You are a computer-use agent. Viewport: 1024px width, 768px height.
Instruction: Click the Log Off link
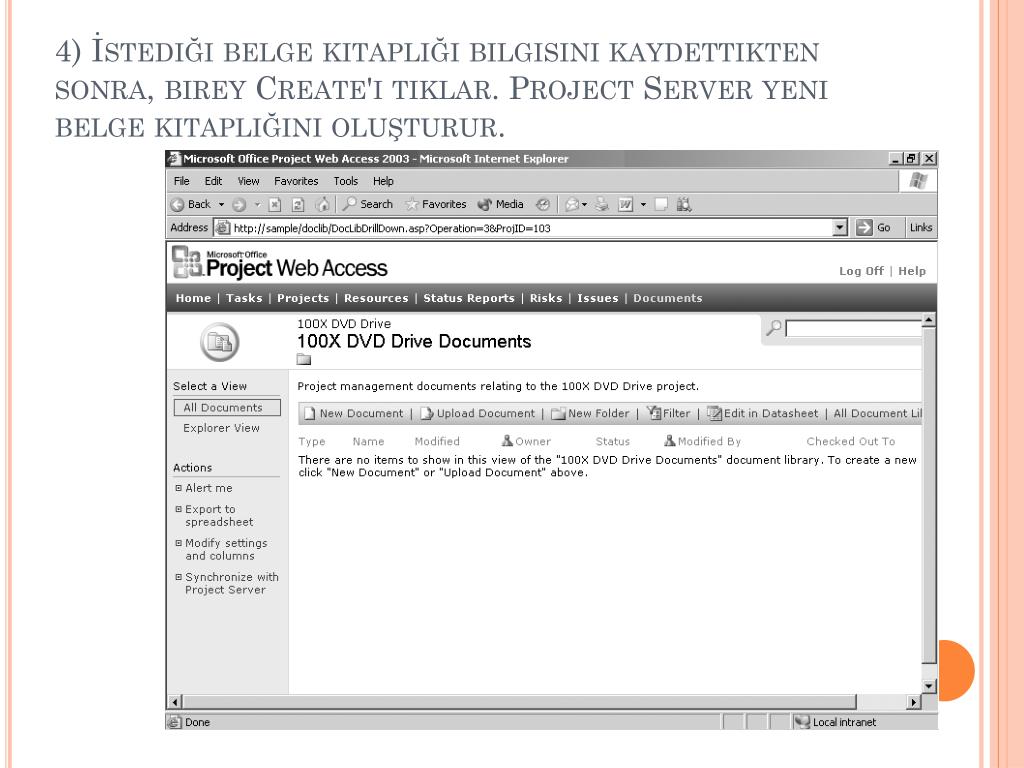[x=861, y=271]
